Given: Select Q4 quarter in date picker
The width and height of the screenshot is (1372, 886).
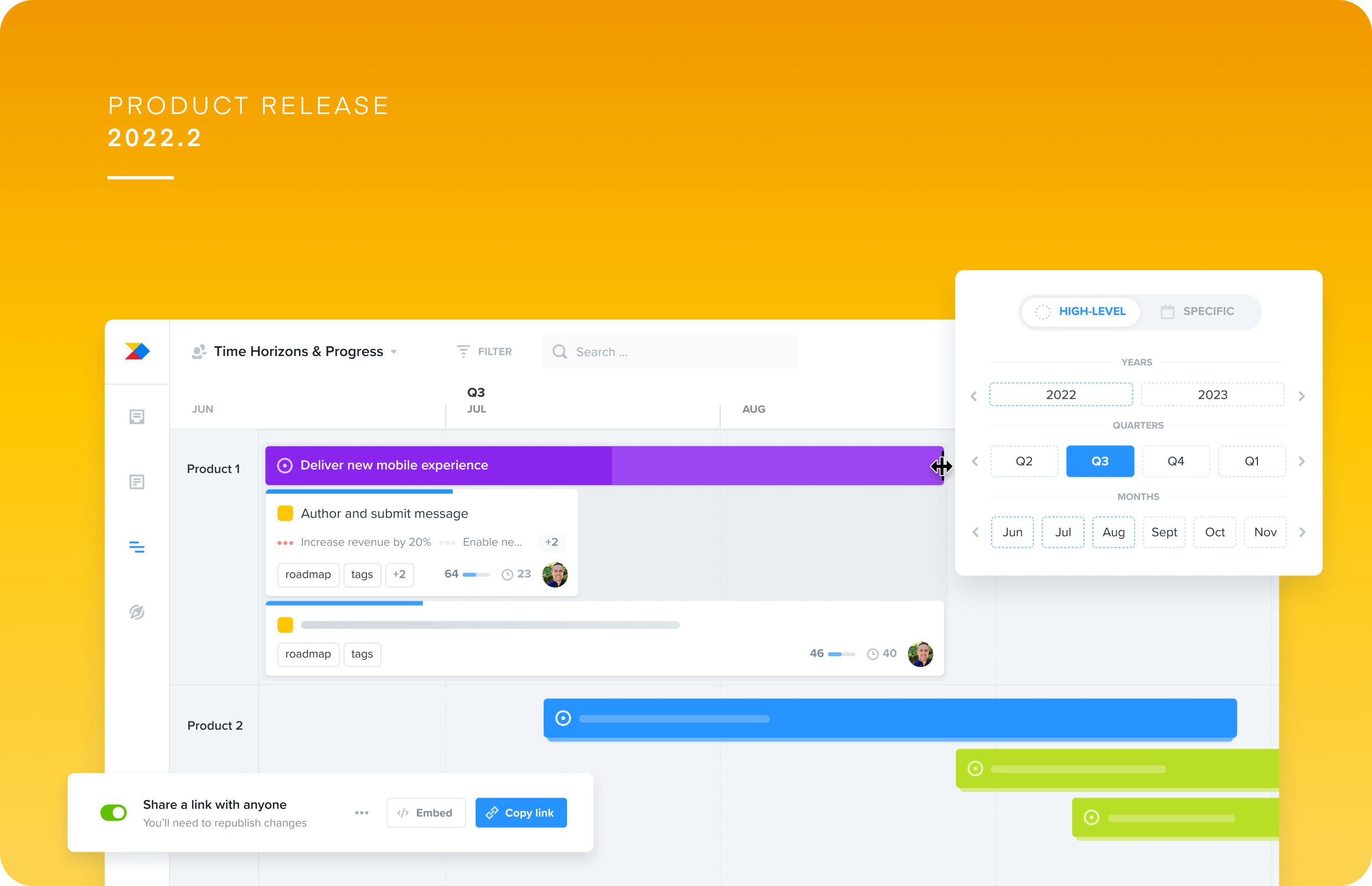Looking at the screenshot, I should [1175, 461].
